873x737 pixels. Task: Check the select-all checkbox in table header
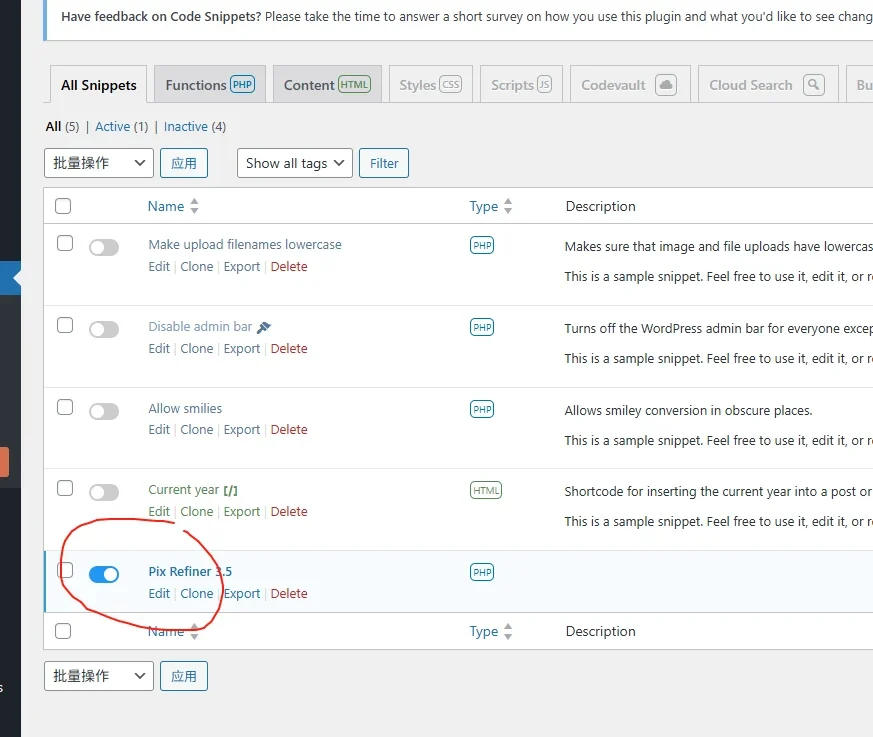click(x=63, y=206)
